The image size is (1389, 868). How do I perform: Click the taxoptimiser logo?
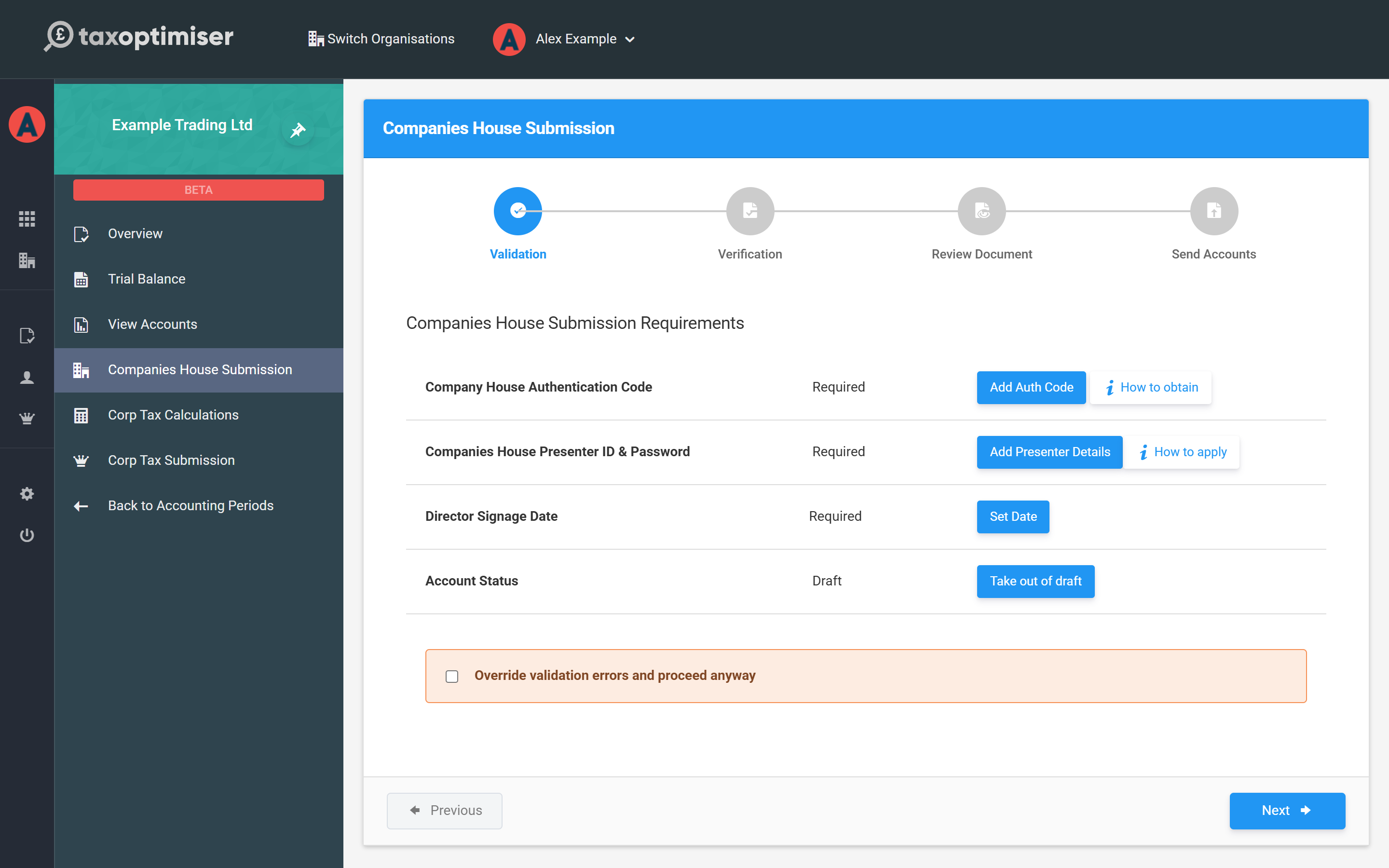pyautogui.click(x=139, y=36)
